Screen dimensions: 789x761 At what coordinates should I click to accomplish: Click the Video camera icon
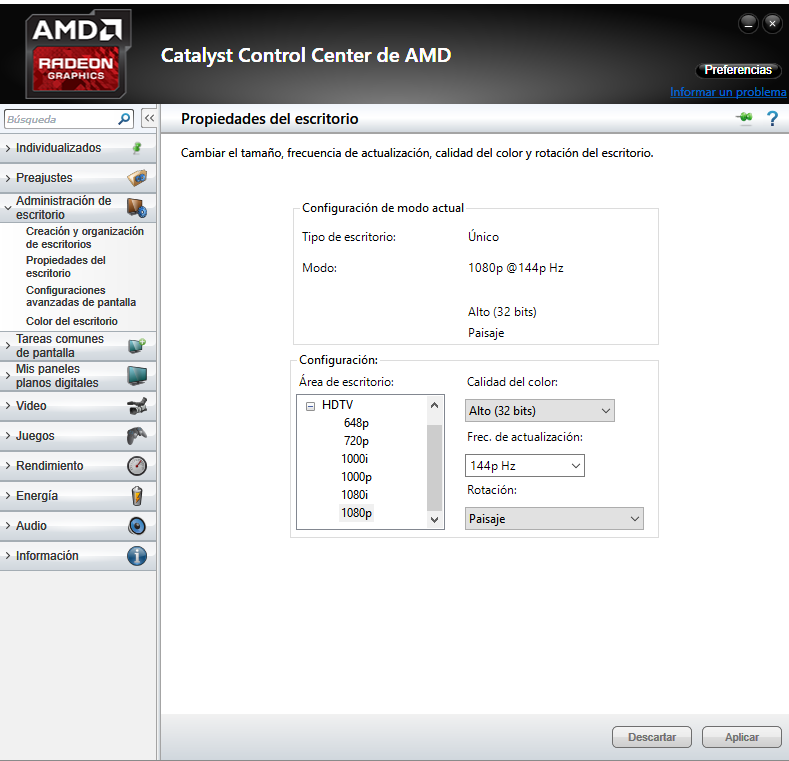(x=137, y=406)
